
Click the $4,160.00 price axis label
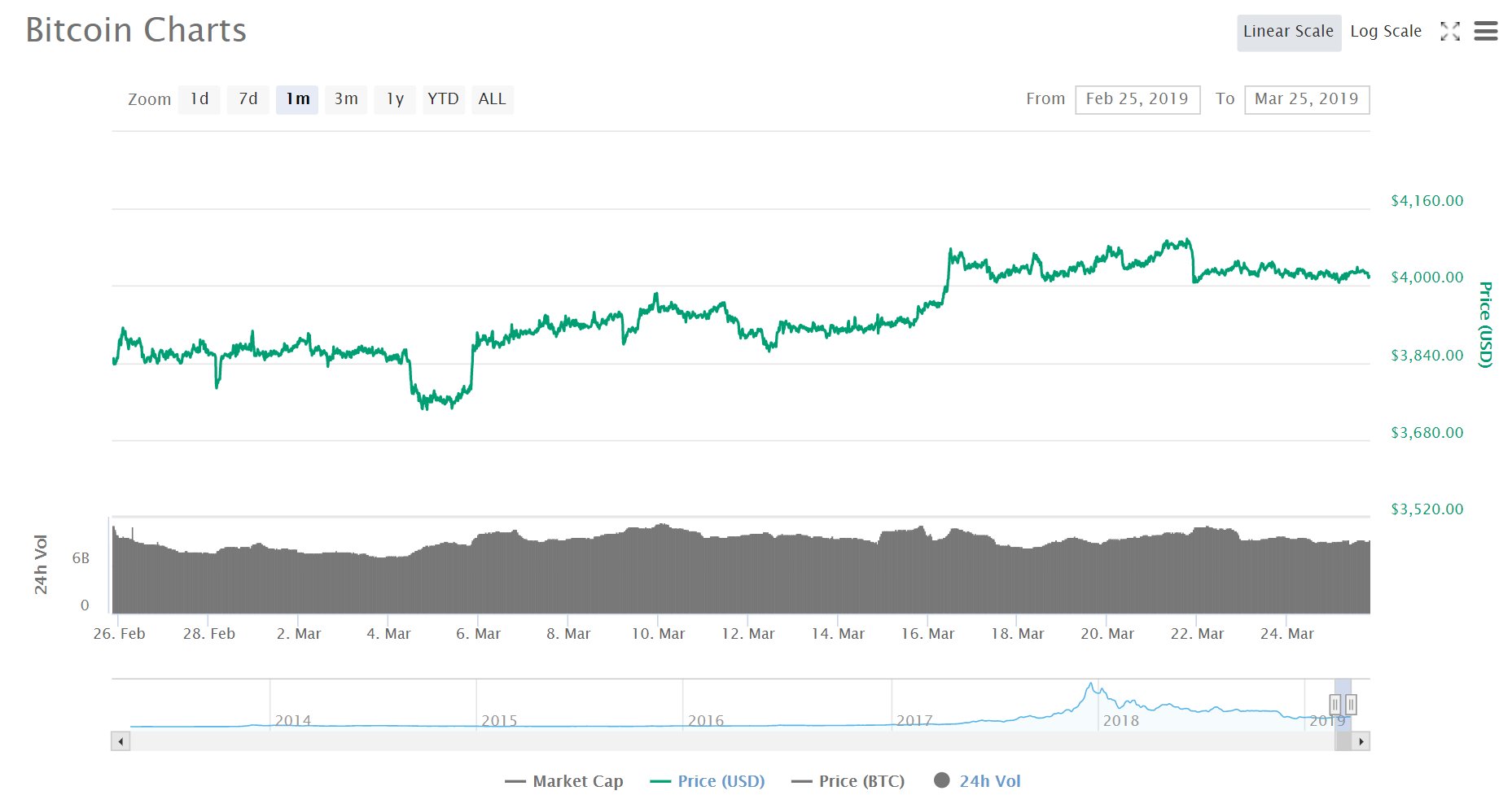click(1427, 201)
